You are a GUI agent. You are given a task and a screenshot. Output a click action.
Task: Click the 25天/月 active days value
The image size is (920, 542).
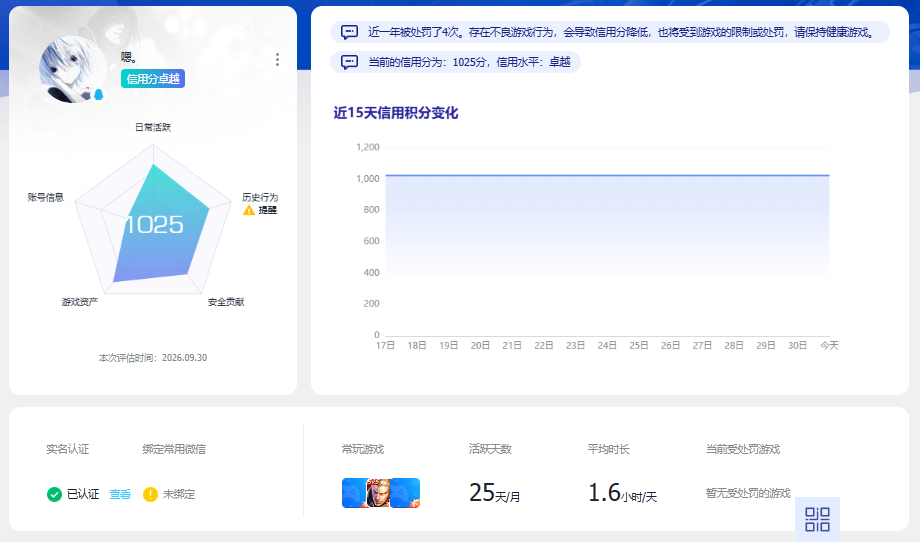495,493
